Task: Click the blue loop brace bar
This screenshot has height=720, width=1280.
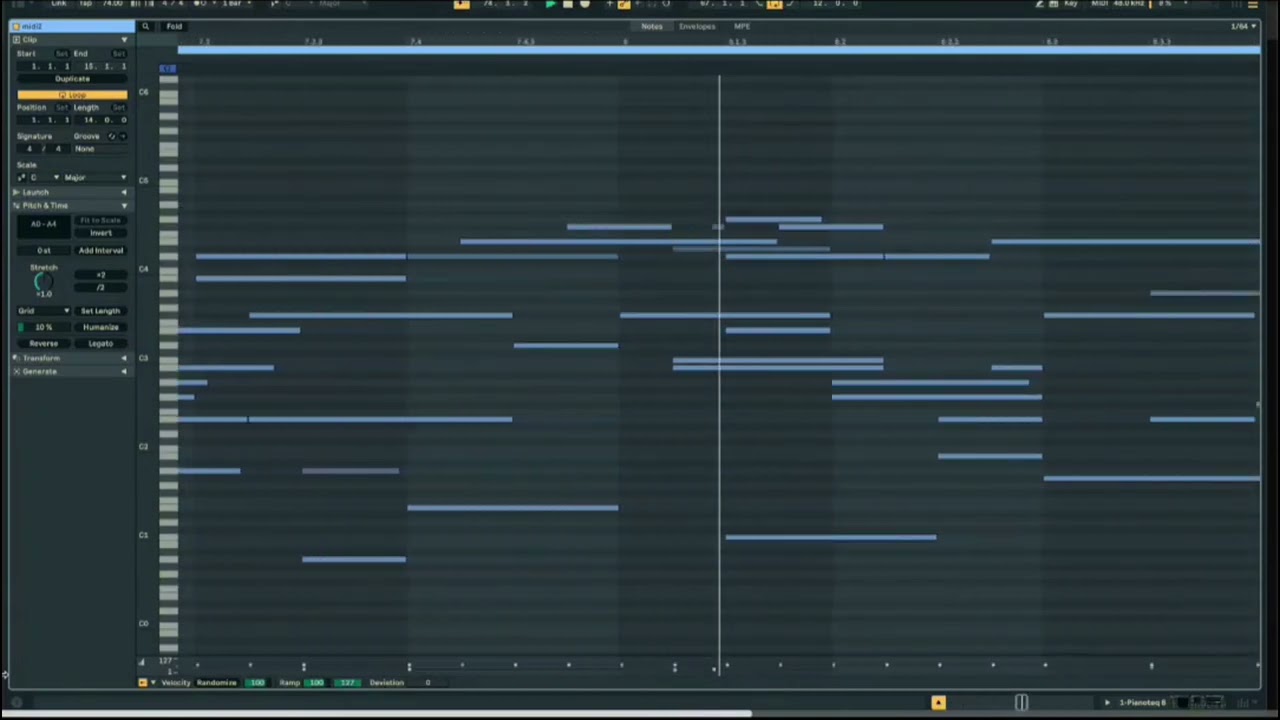Action: click(719, 49)
